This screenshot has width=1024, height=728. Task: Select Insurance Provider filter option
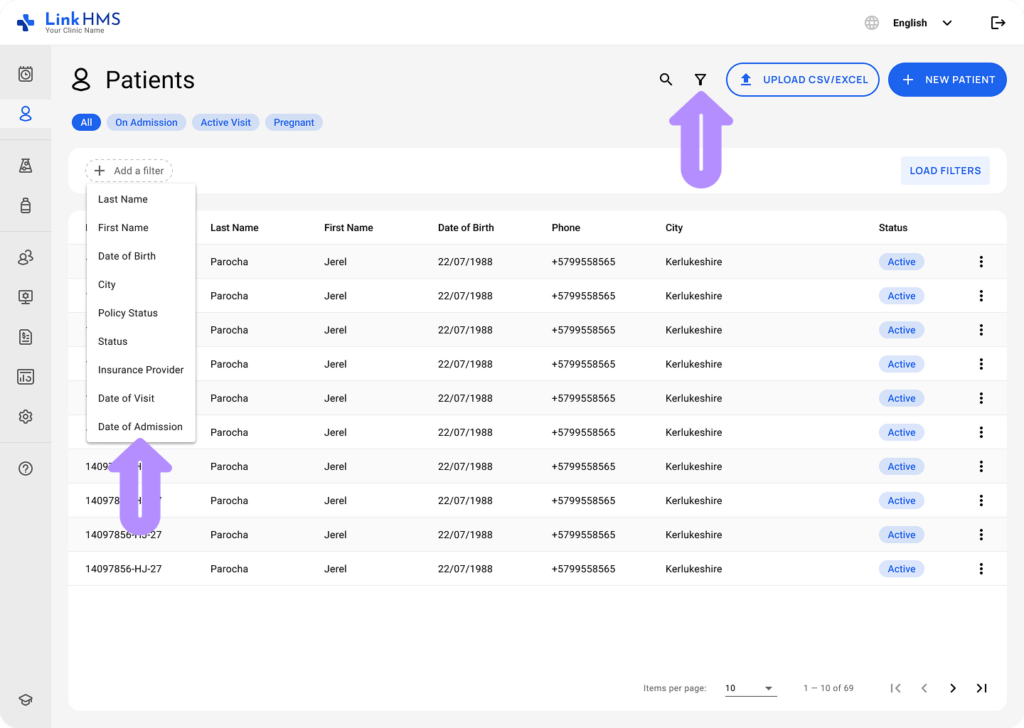pyautogui.click(x=140, y=370)
